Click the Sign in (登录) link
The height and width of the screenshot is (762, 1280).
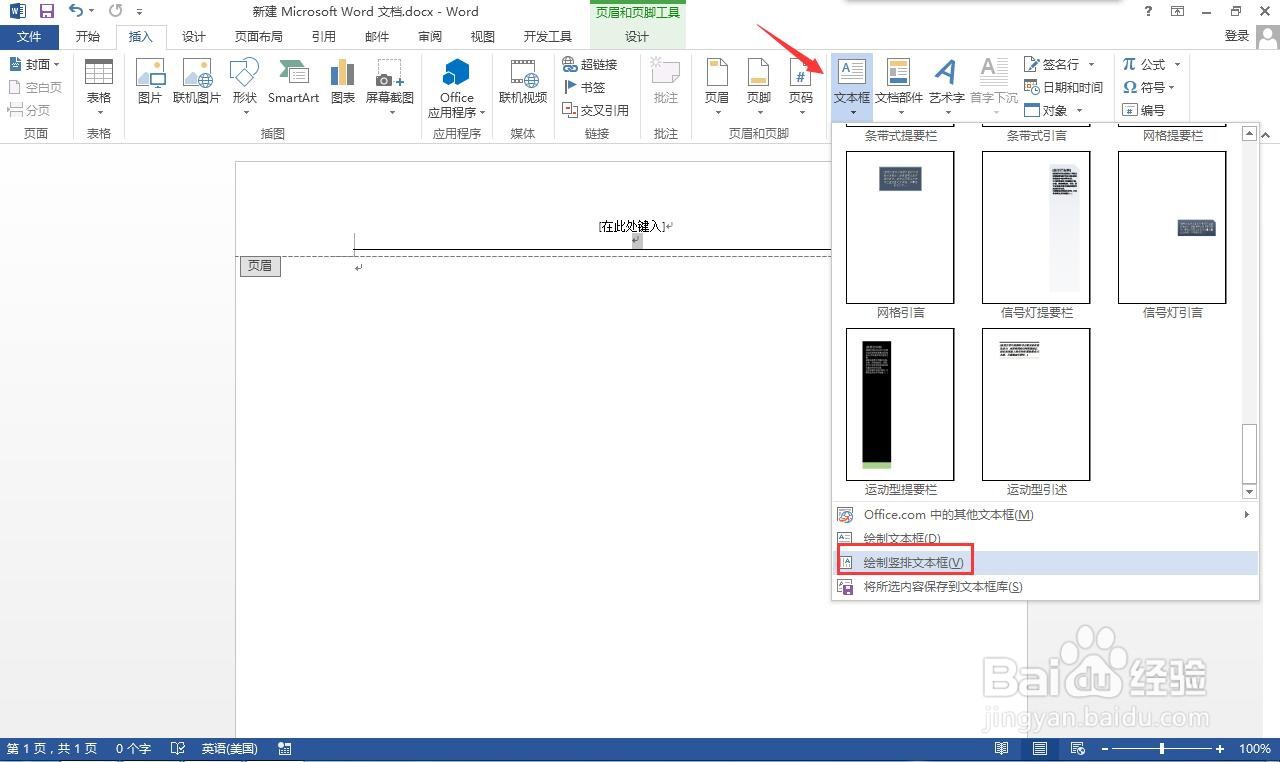click(x=1237, y=36)
